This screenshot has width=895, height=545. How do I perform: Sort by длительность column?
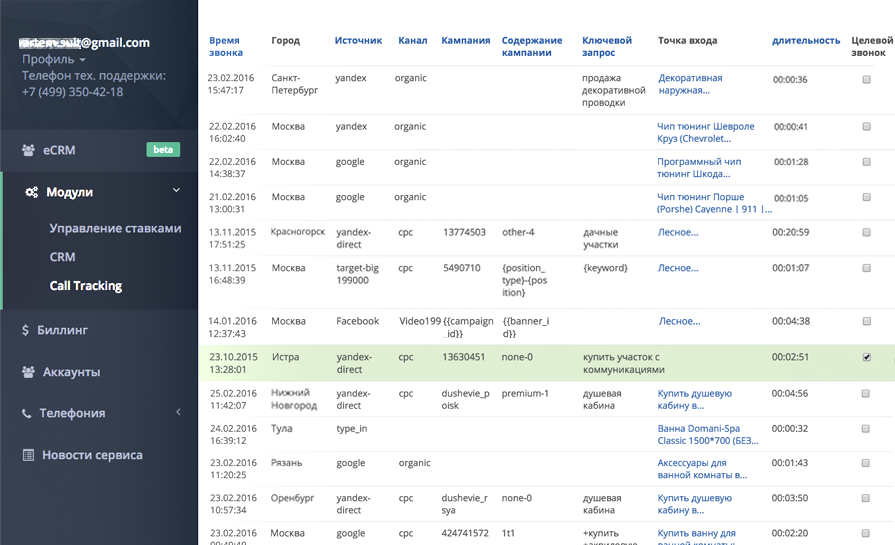click(x=806, y=41)
